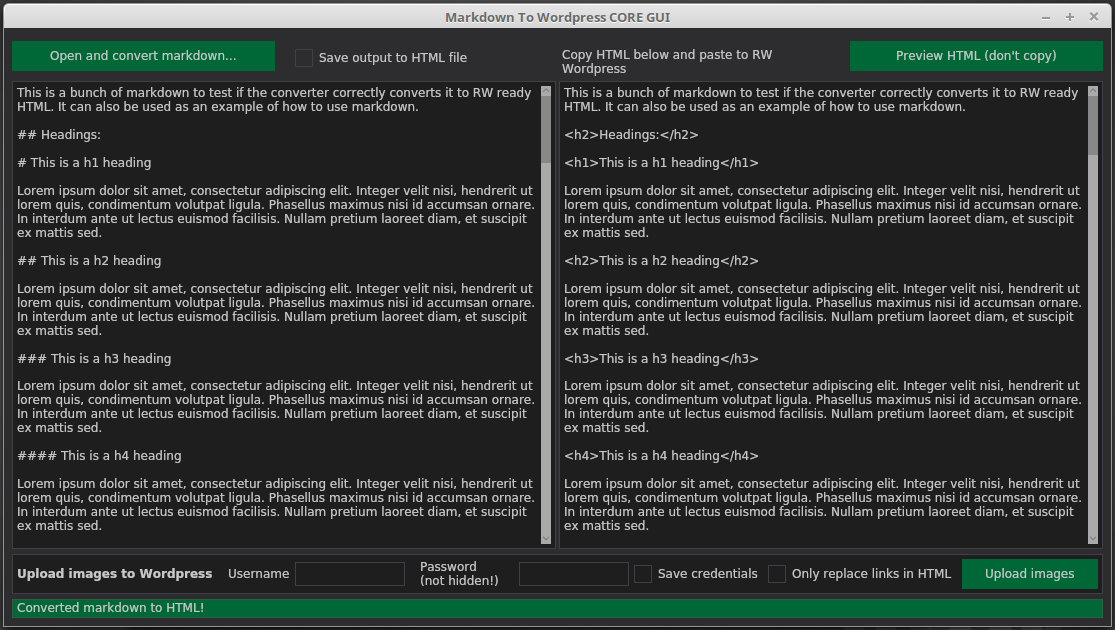1115x630 pixels.
Task: Click '## This is a h2 heading' line
Action: [89, 260]
